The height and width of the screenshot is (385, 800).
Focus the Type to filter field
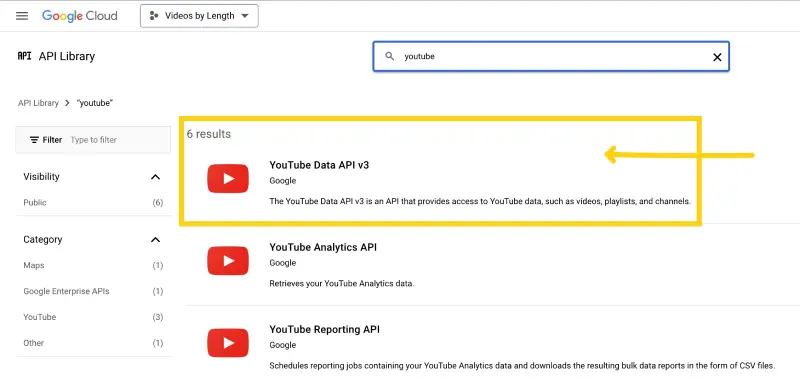(x=93, y=140)
